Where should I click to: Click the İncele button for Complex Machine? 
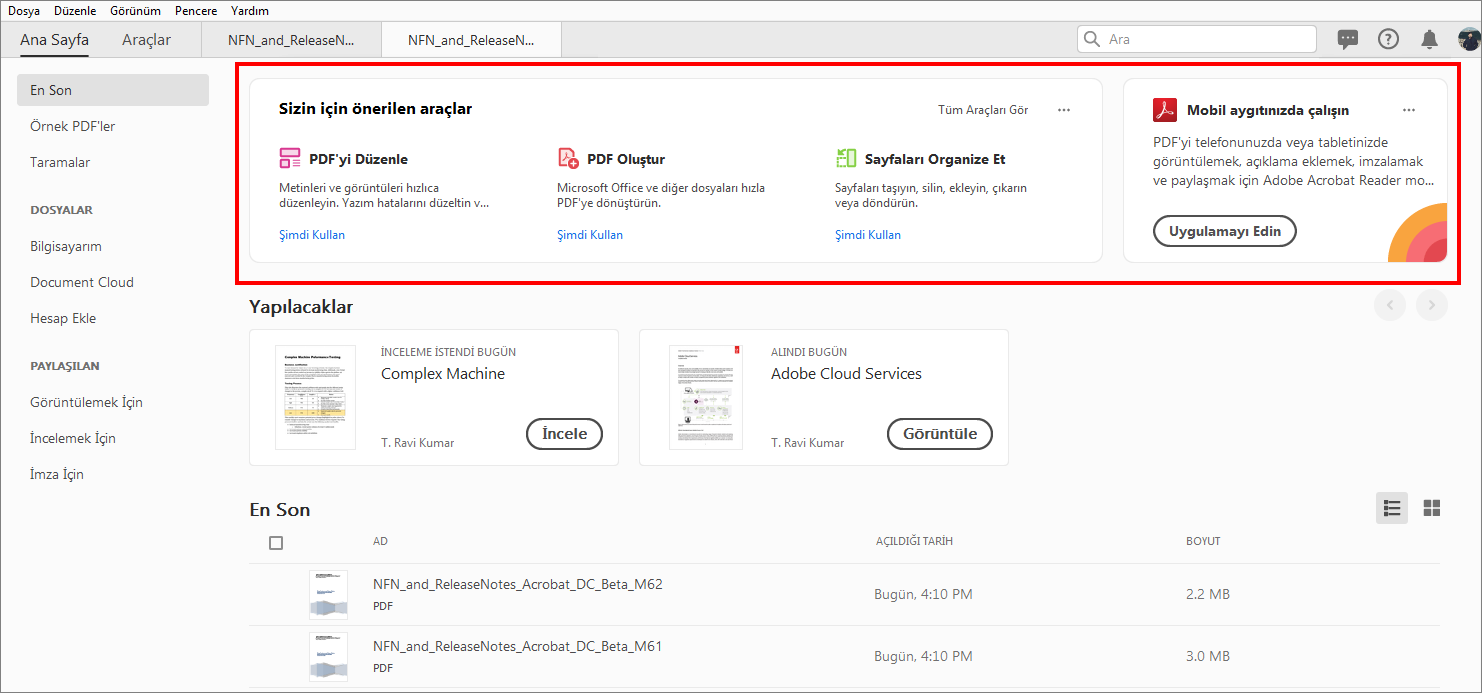[x=564, y=434]
